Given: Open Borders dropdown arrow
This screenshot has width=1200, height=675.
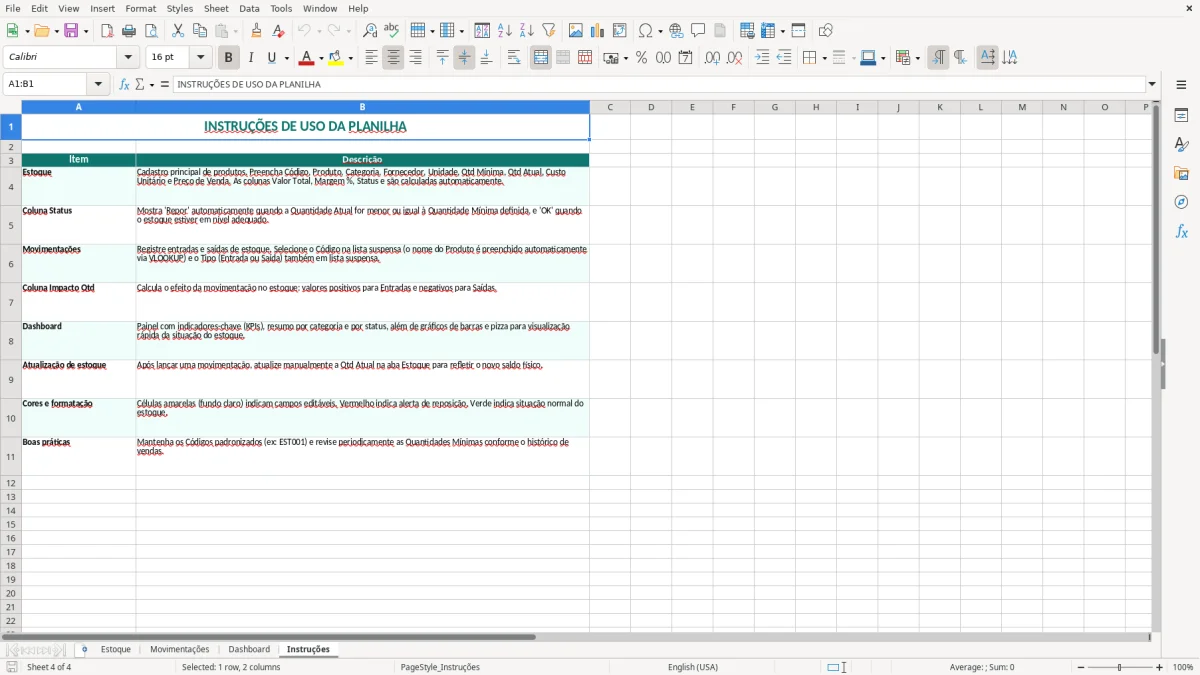Looking at the screenshot, I should (x=824, y=58).
